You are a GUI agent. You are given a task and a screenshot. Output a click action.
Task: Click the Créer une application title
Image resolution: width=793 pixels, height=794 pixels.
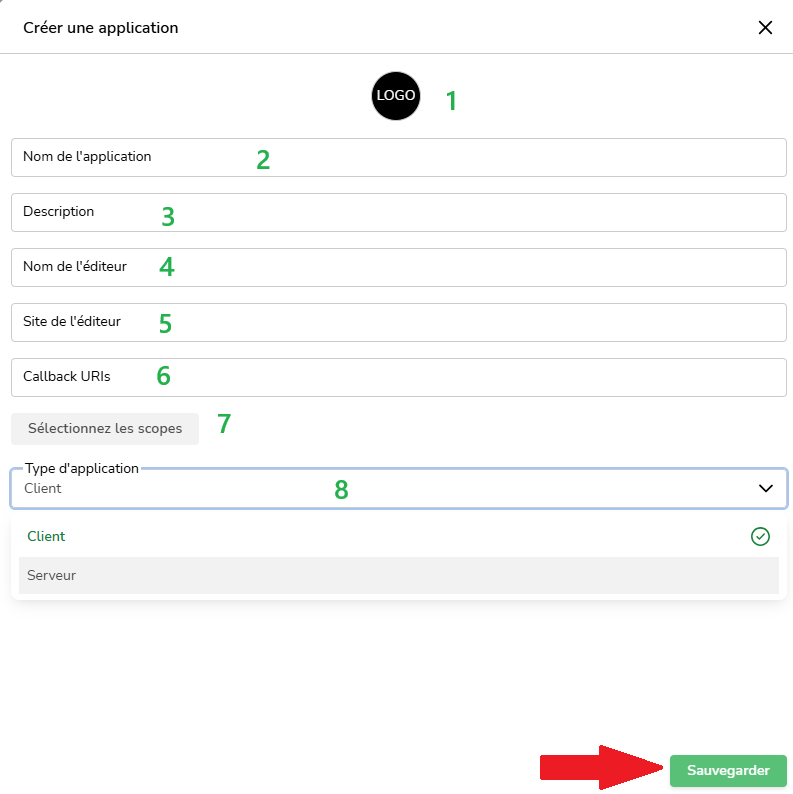(x=101, y=28)
